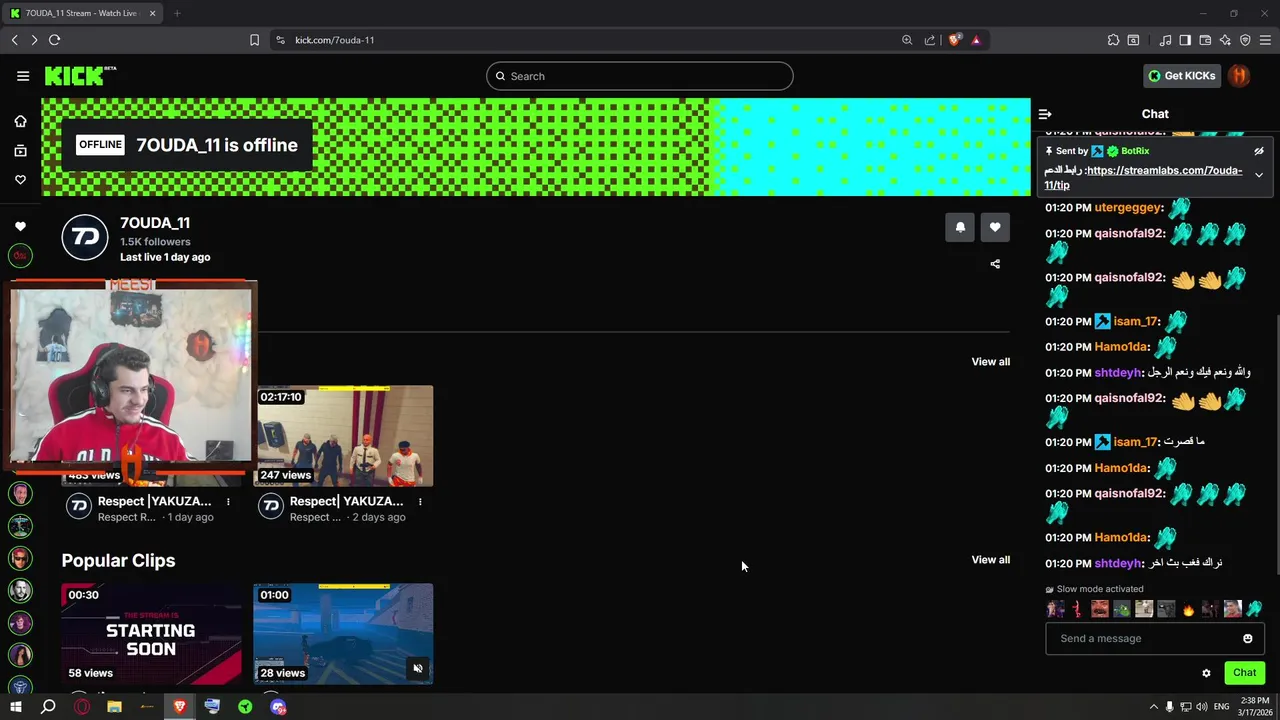
Task: Open the emoji picker in chat input
Action: point(1247,639)
